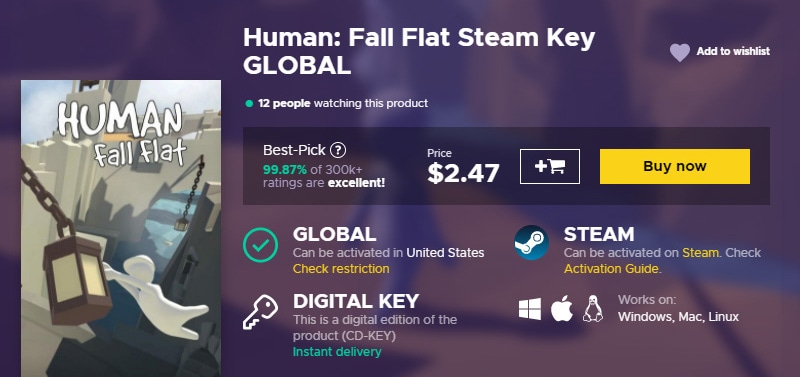Click the Linux penguin platform icon
The width and height of the screenshot is (800, 377).
click(x=593, y=309)
